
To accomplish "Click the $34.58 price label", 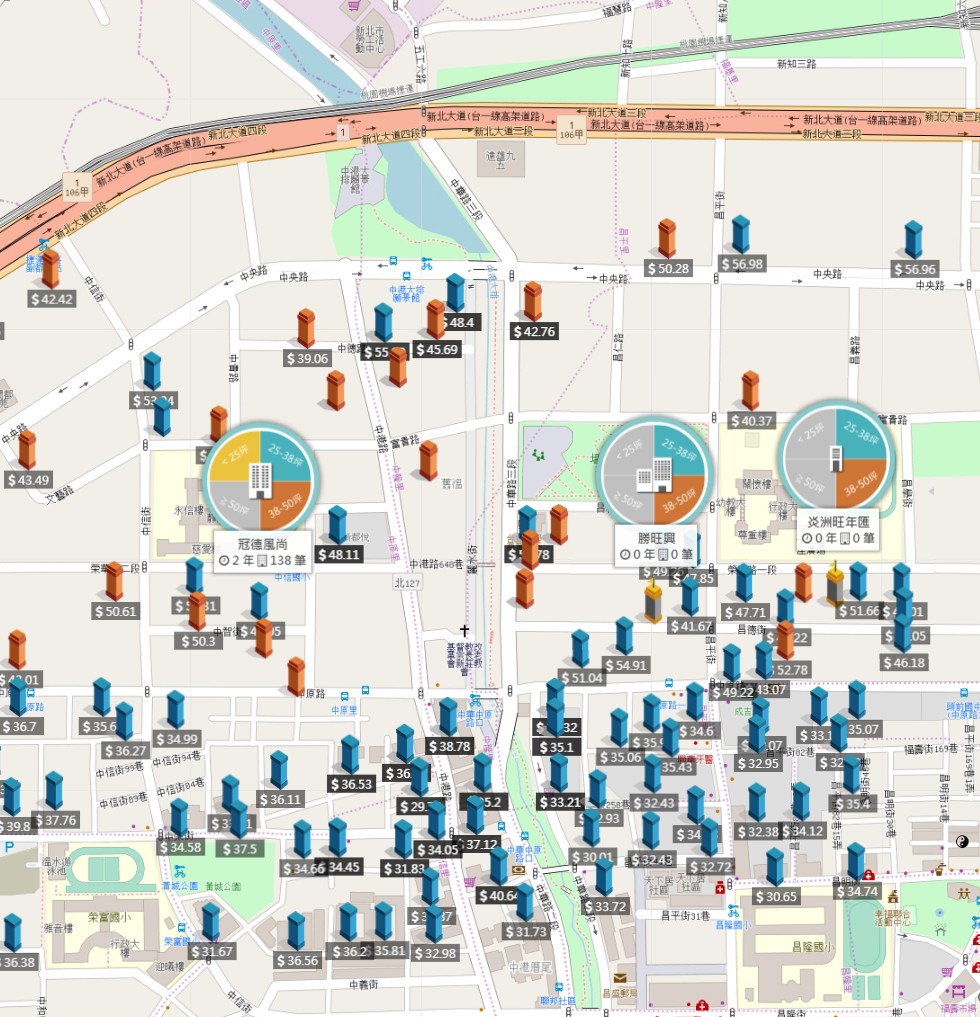I will (x=180, y=847).
